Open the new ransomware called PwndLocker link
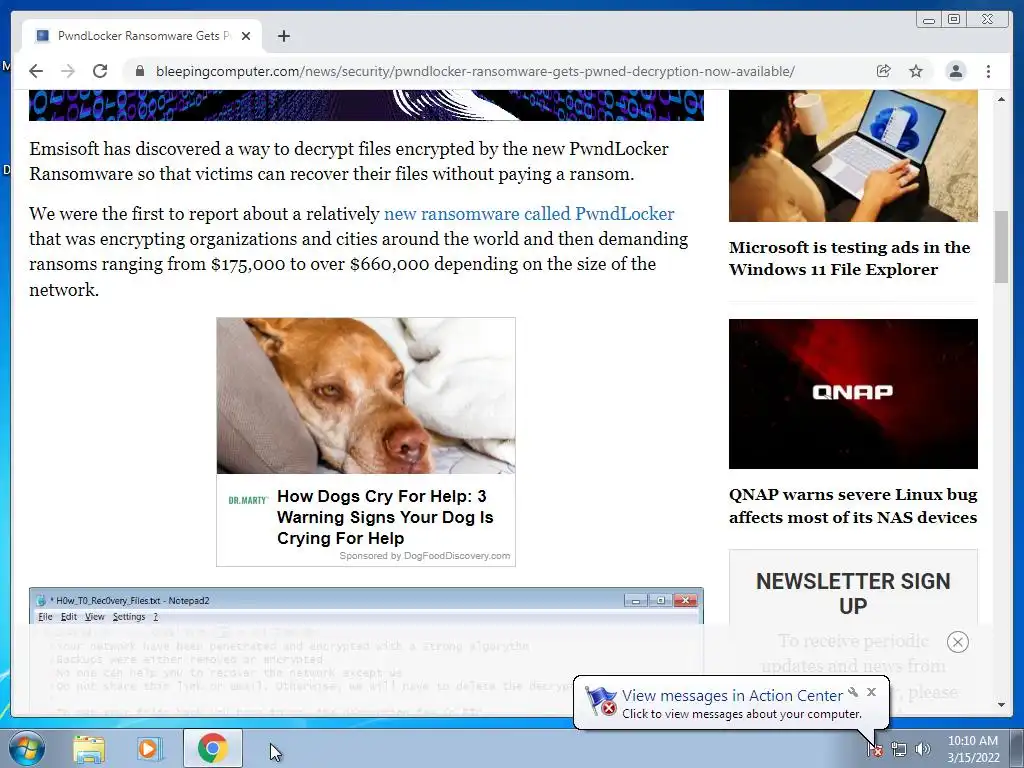The image size is (1024, 768). (529, 214)
